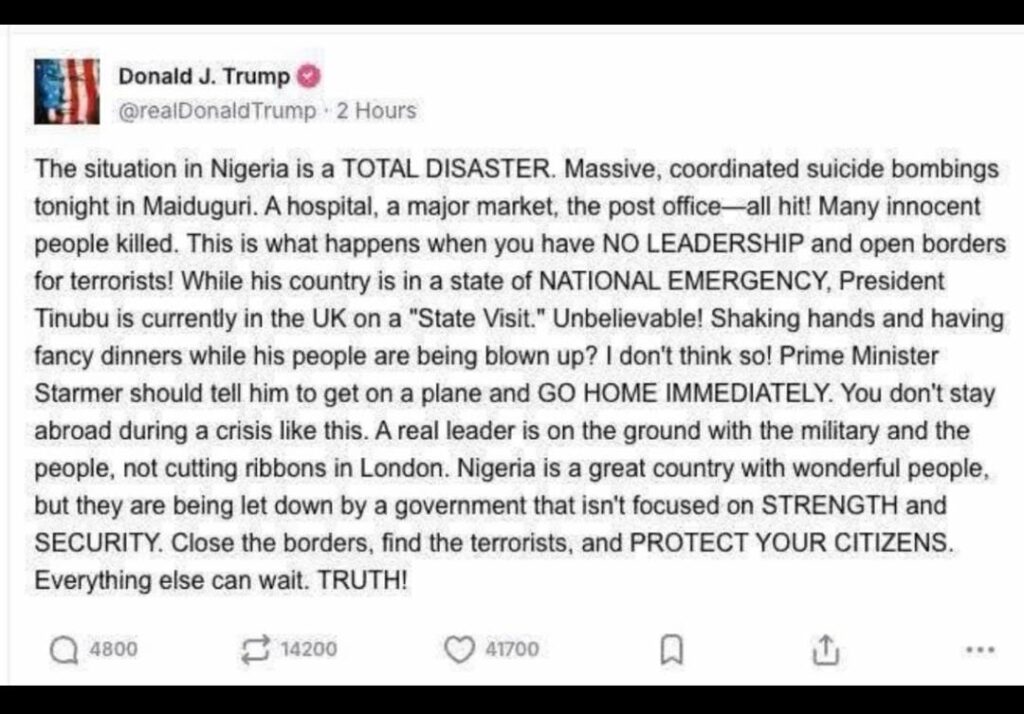The height and width of the screenshot is (714, 1024).
Task: Bookmark this post
Action: click(x=672, y=651)
